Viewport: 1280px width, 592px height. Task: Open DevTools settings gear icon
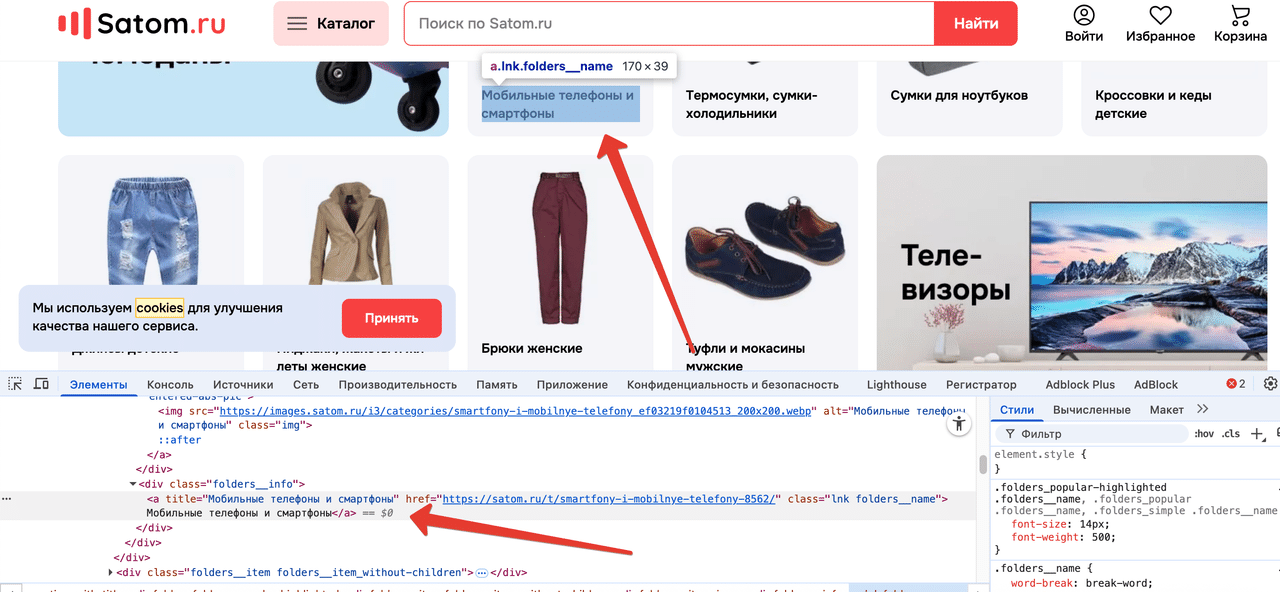coord(1270,384)
